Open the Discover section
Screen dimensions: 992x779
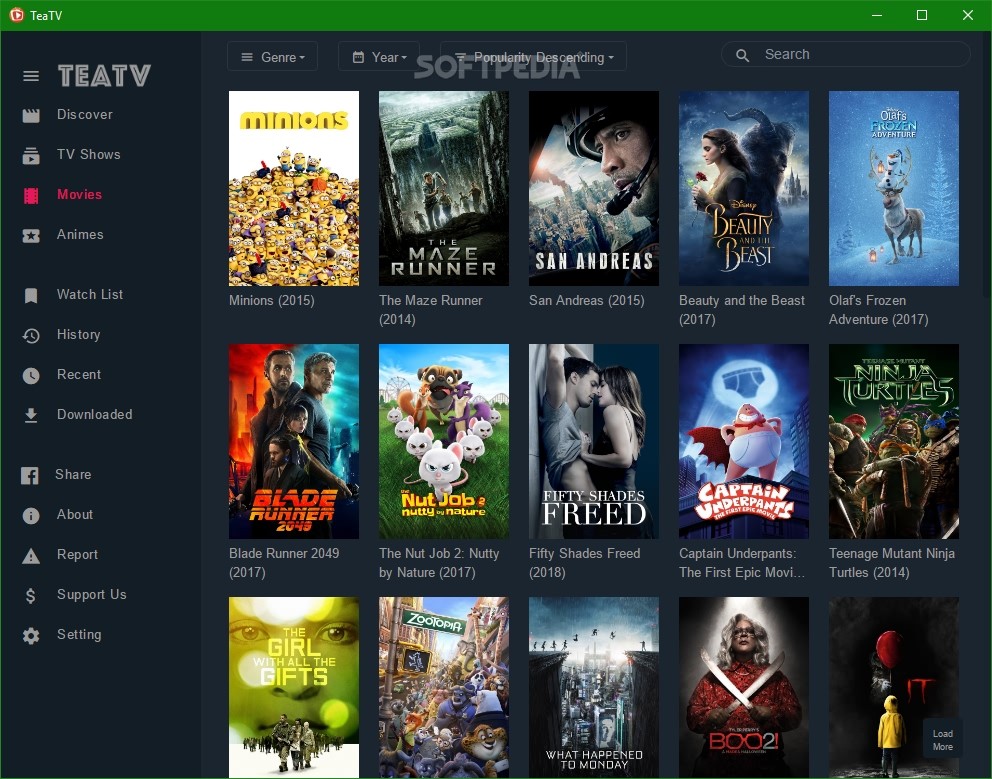point(85,115)
